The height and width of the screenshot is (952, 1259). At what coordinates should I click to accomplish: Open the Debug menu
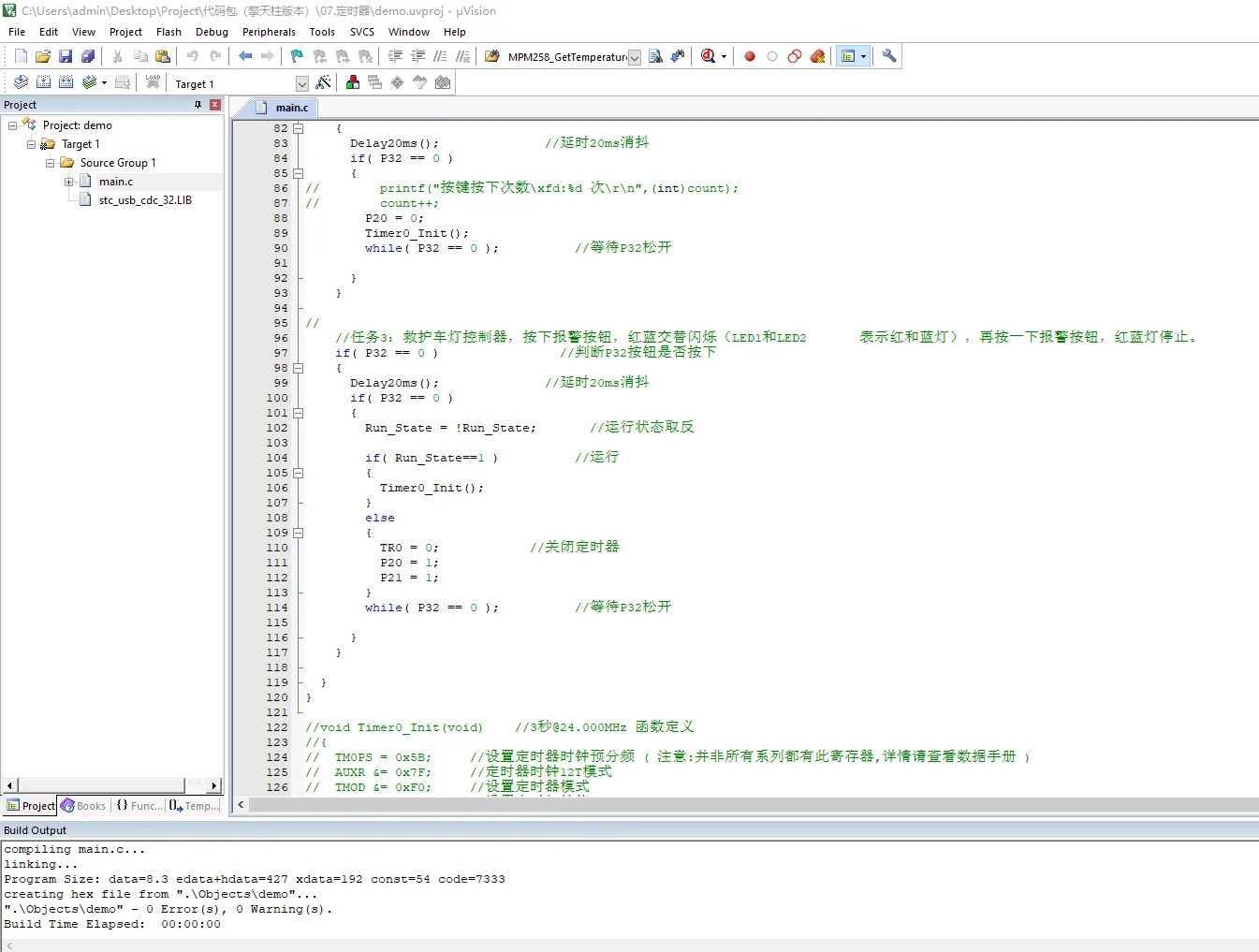point(212,32)
